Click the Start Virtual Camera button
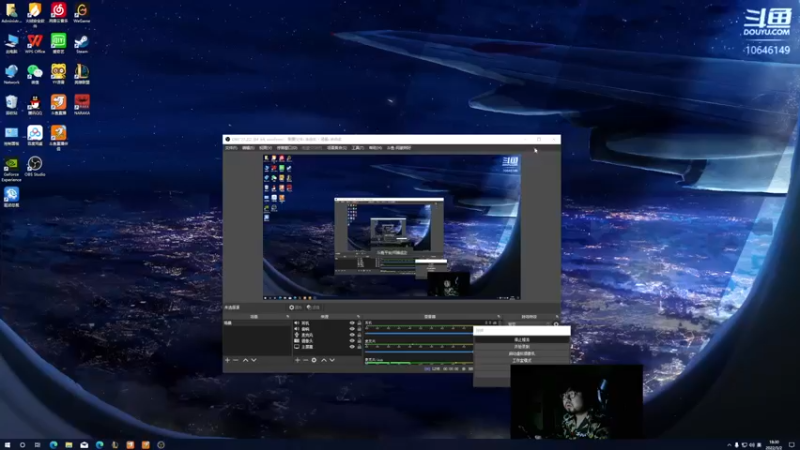The height and width of the screenshot is (450, 800). 521,353
